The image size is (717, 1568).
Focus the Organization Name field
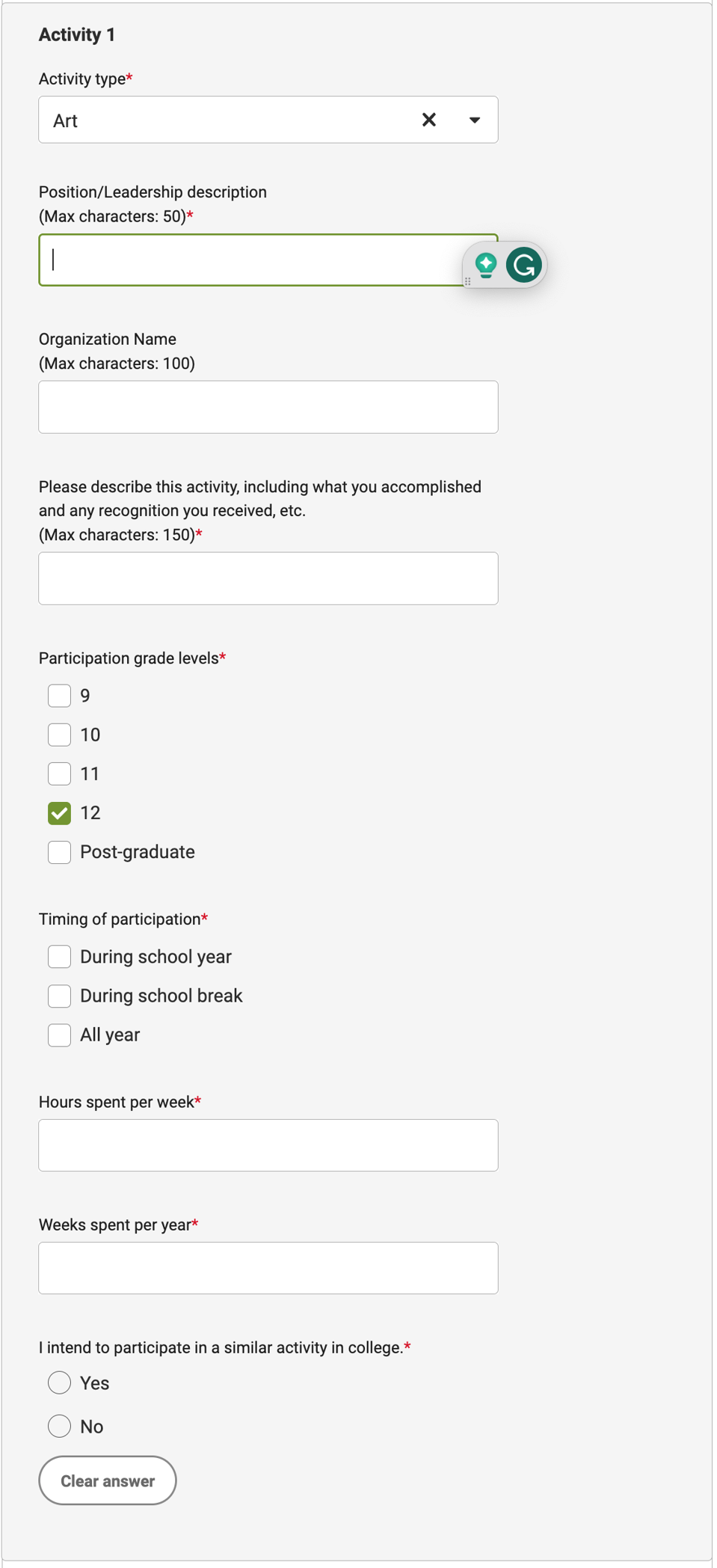[268, 407]
